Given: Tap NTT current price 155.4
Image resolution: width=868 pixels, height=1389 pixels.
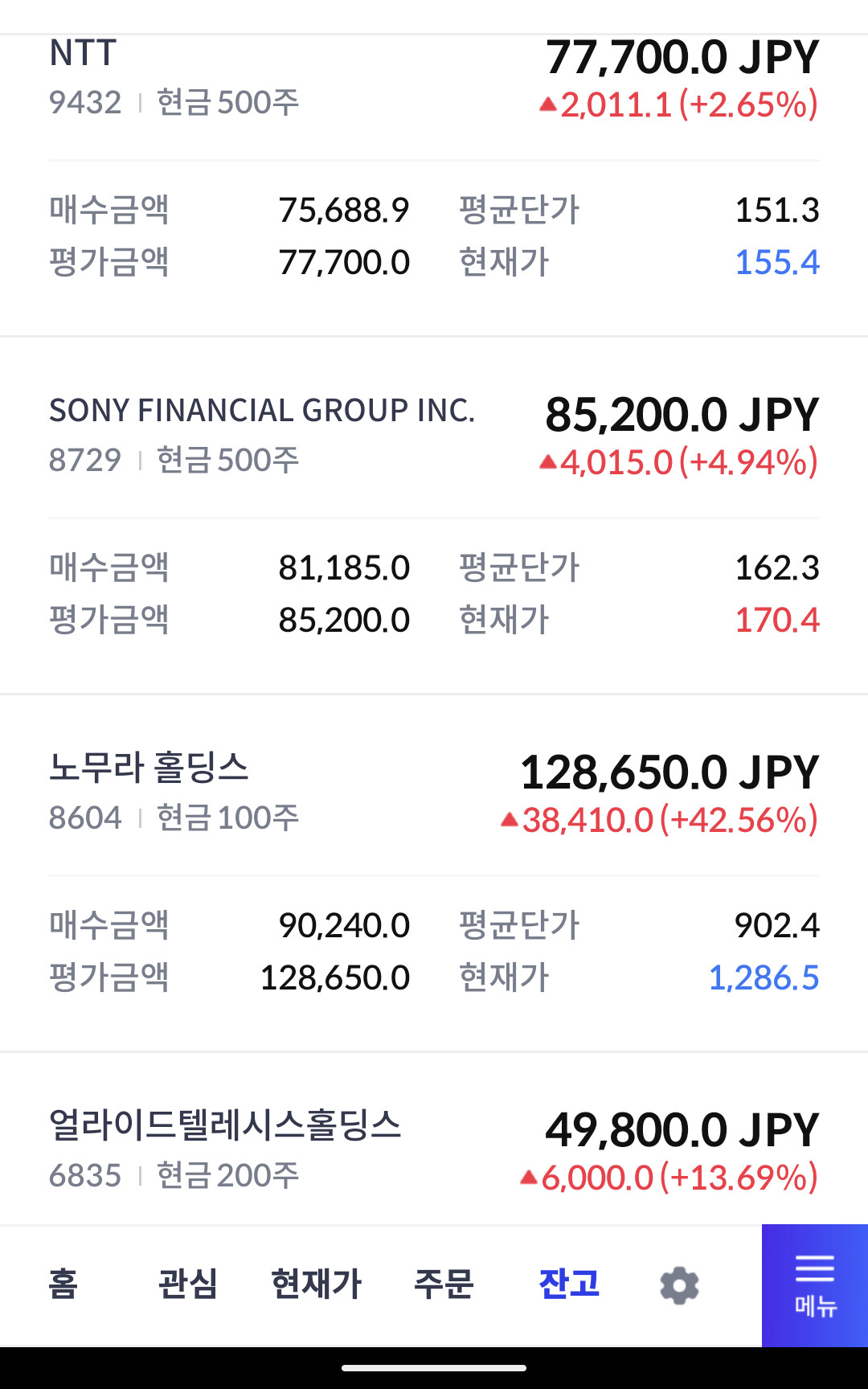Looking at the screenshot, I should [x=776, y=263].
